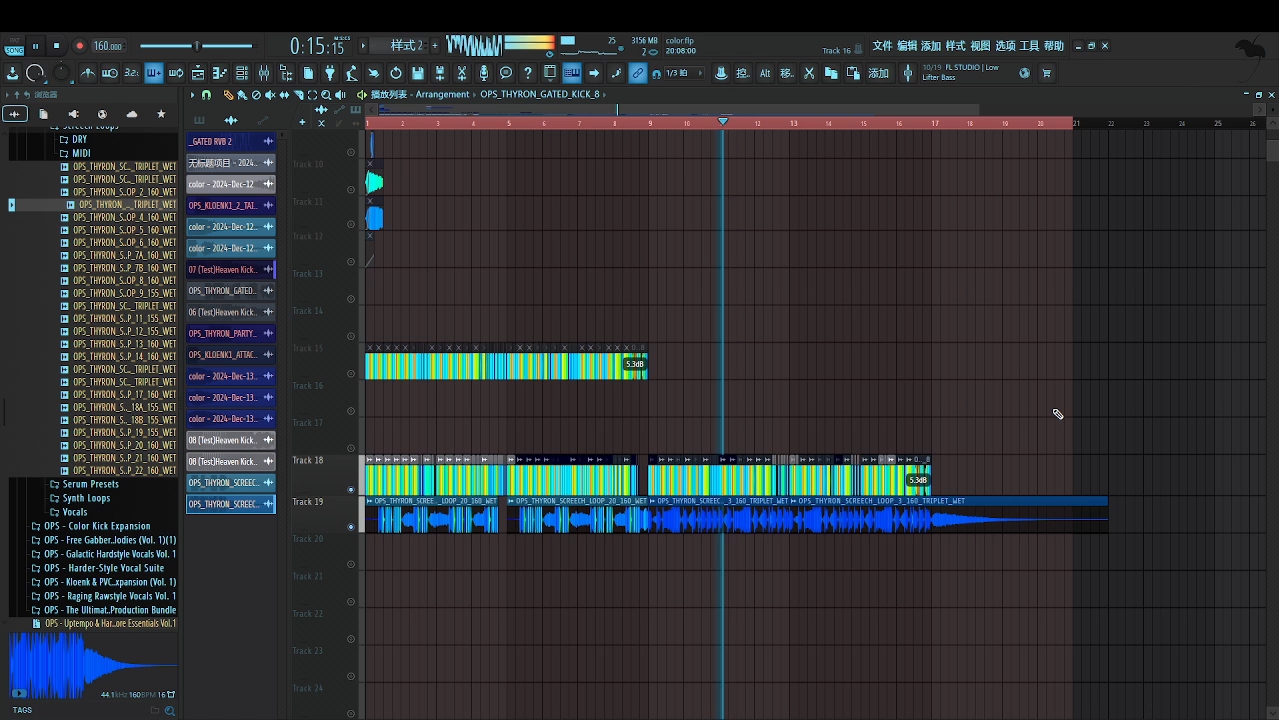Screen dimensions: 1279x720
Task: Click the Alt button in the toolbar
Action: coord(765,73)
